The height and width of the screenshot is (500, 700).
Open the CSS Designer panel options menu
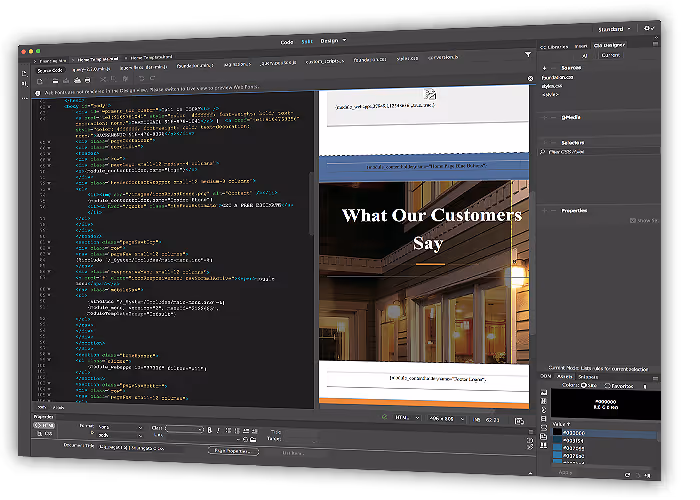(655, 44)
